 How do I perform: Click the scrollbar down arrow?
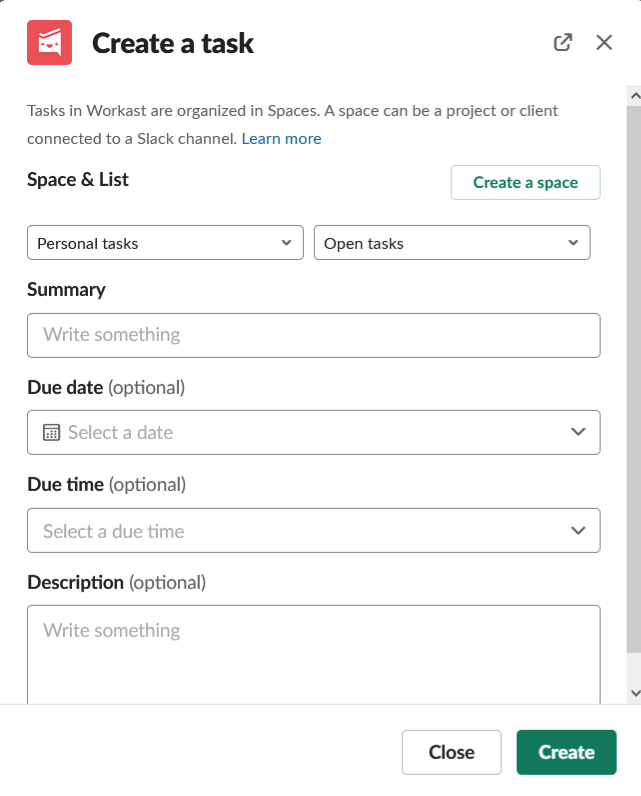pyautogui.click(x=633, y=691)
